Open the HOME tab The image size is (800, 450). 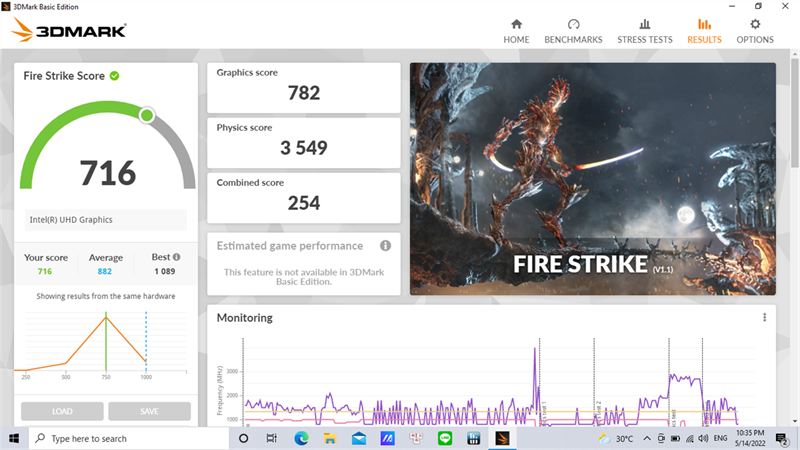coord(516,31)
